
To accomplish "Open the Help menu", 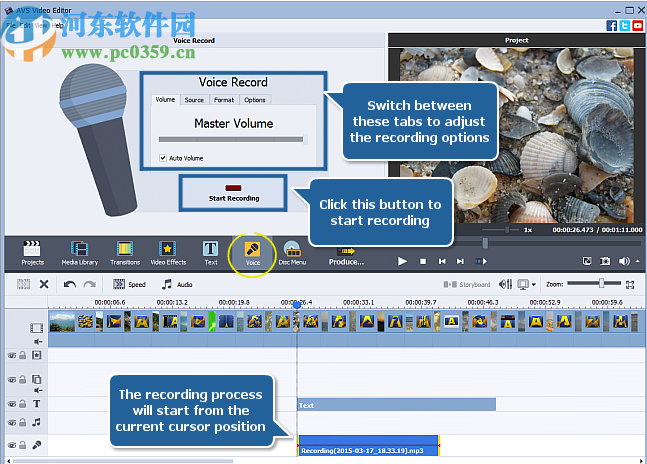I will click(58, 26).
